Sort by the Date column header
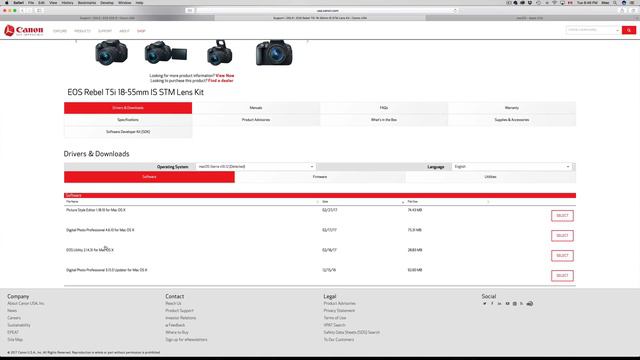Image resolution: width=640 pixels, height=360 pixels. 325,202
